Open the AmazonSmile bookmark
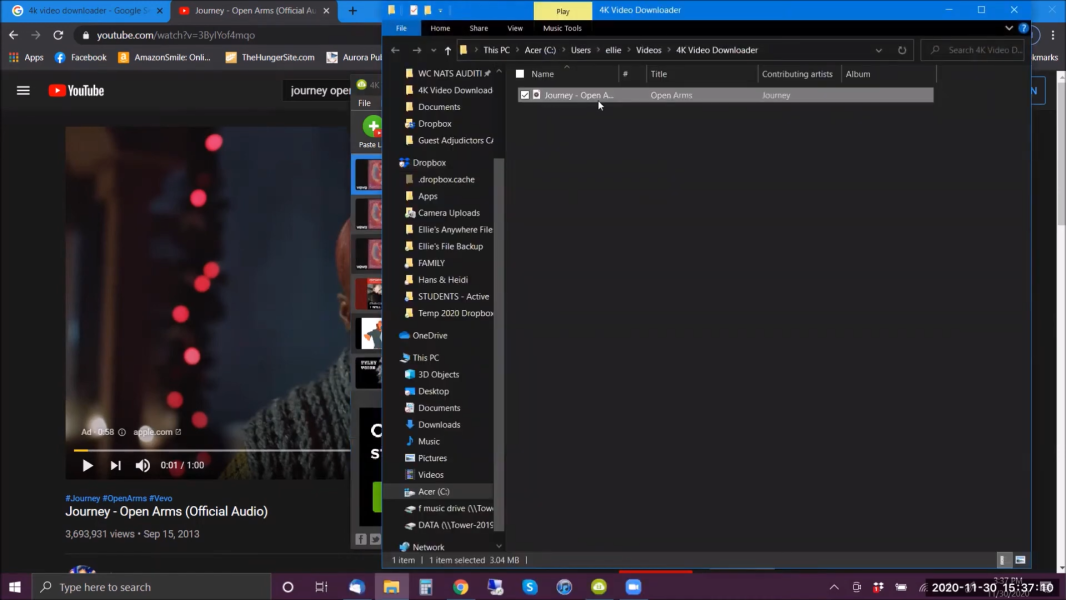 pyautogui.click(x=165, y=57)
